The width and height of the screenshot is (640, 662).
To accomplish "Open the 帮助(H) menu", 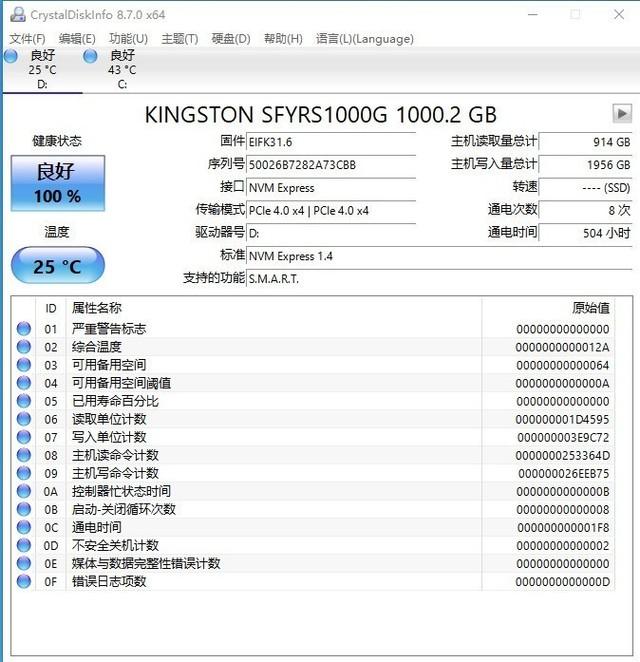I will (283, 39).
